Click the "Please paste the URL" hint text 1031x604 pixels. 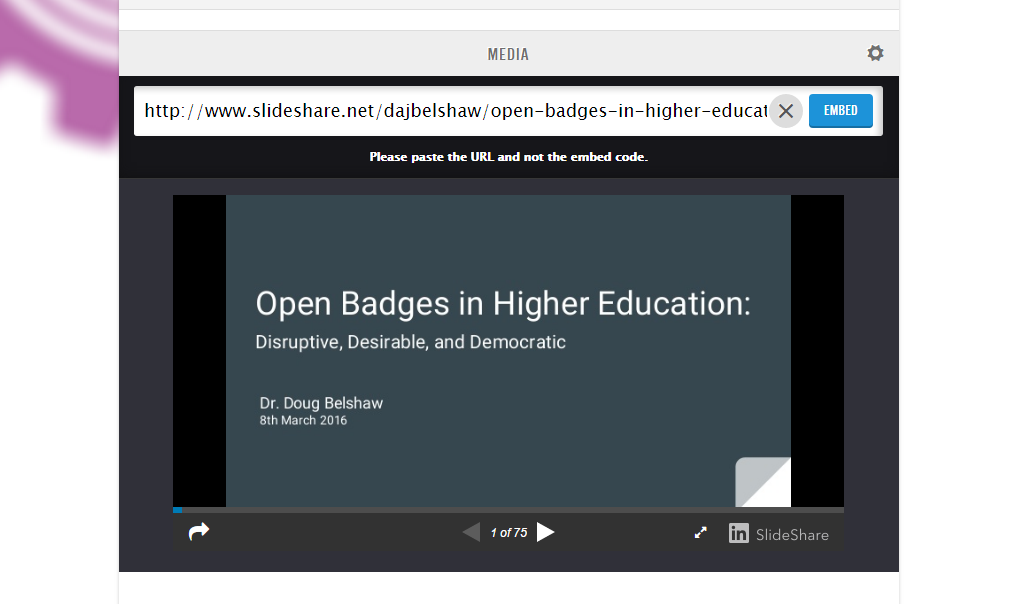508,157
